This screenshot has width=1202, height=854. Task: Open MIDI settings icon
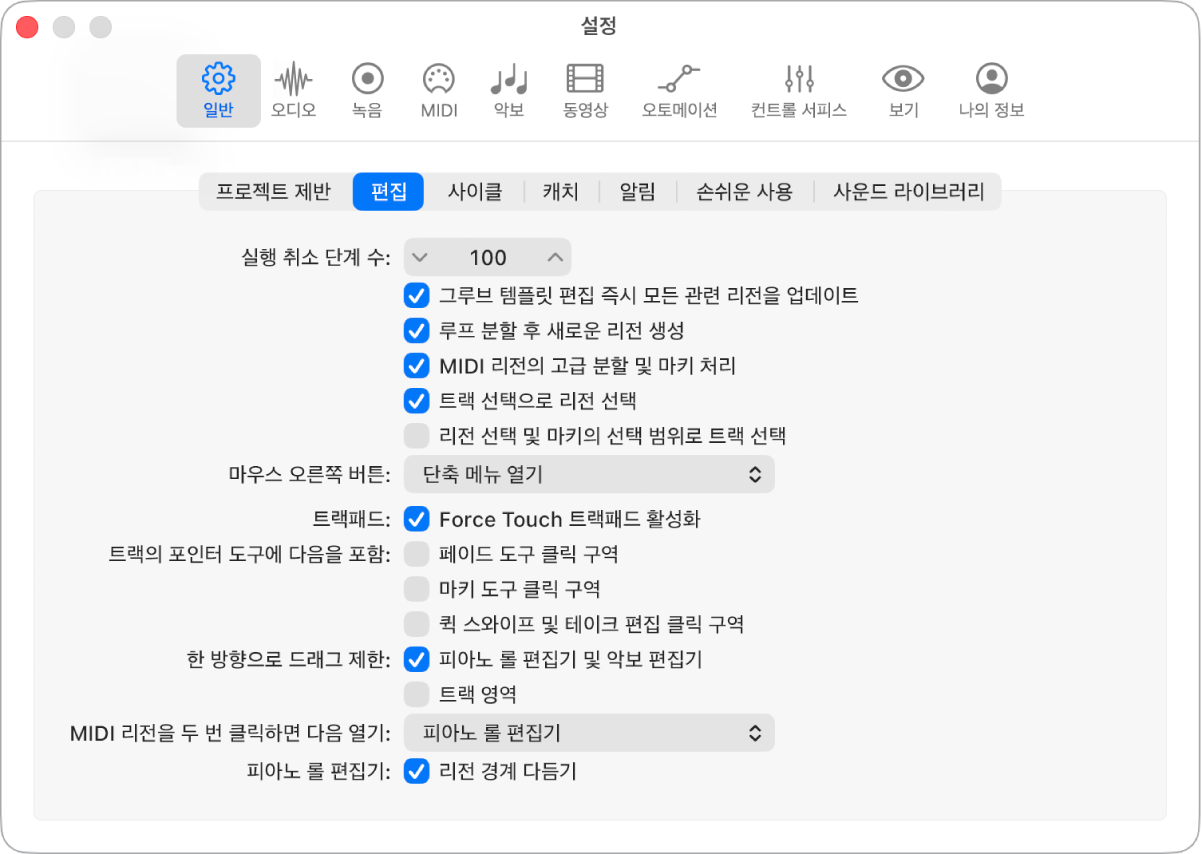[437, 90]
